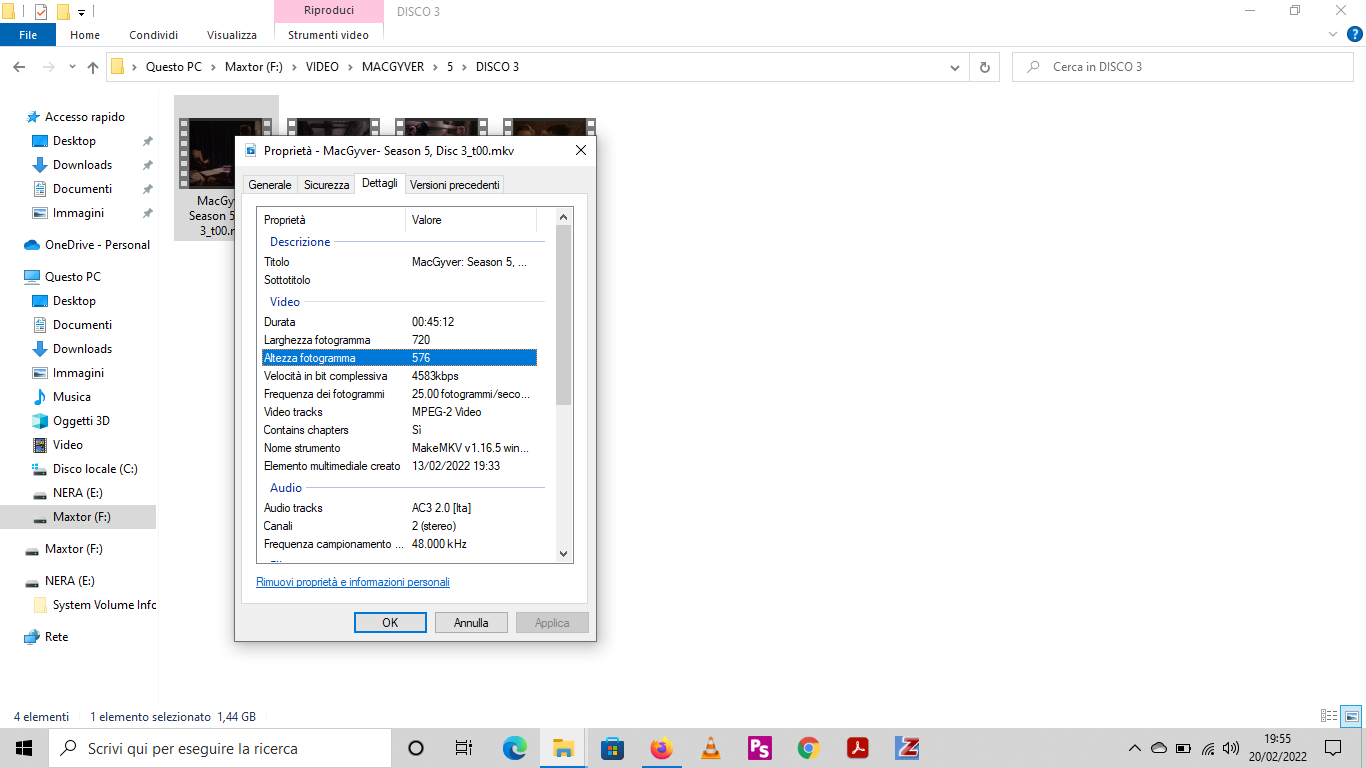The image size is (1366, 768).
Task: Open Rete in navigation pane
Action: pyautogui.click(x=56, y=637)
